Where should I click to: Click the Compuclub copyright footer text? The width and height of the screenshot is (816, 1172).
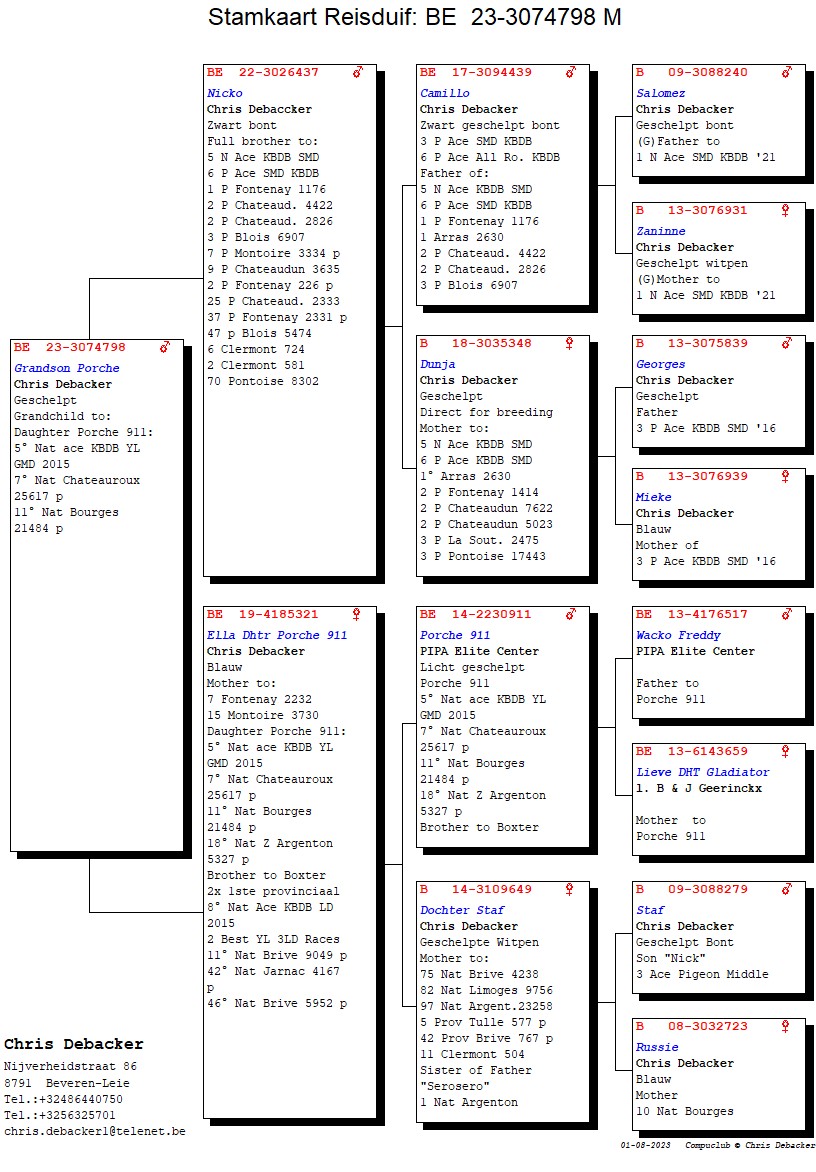point(750,1145)
